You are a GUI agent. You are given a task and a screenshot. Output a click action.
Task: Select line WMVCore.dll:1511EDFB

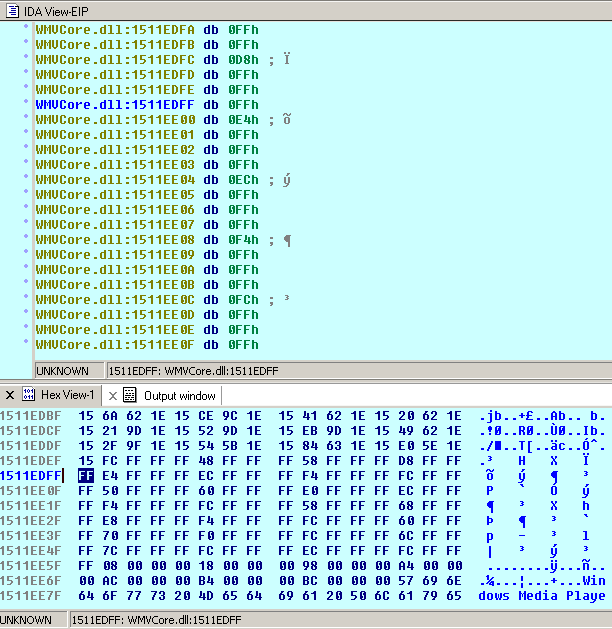tap(147, 45)
